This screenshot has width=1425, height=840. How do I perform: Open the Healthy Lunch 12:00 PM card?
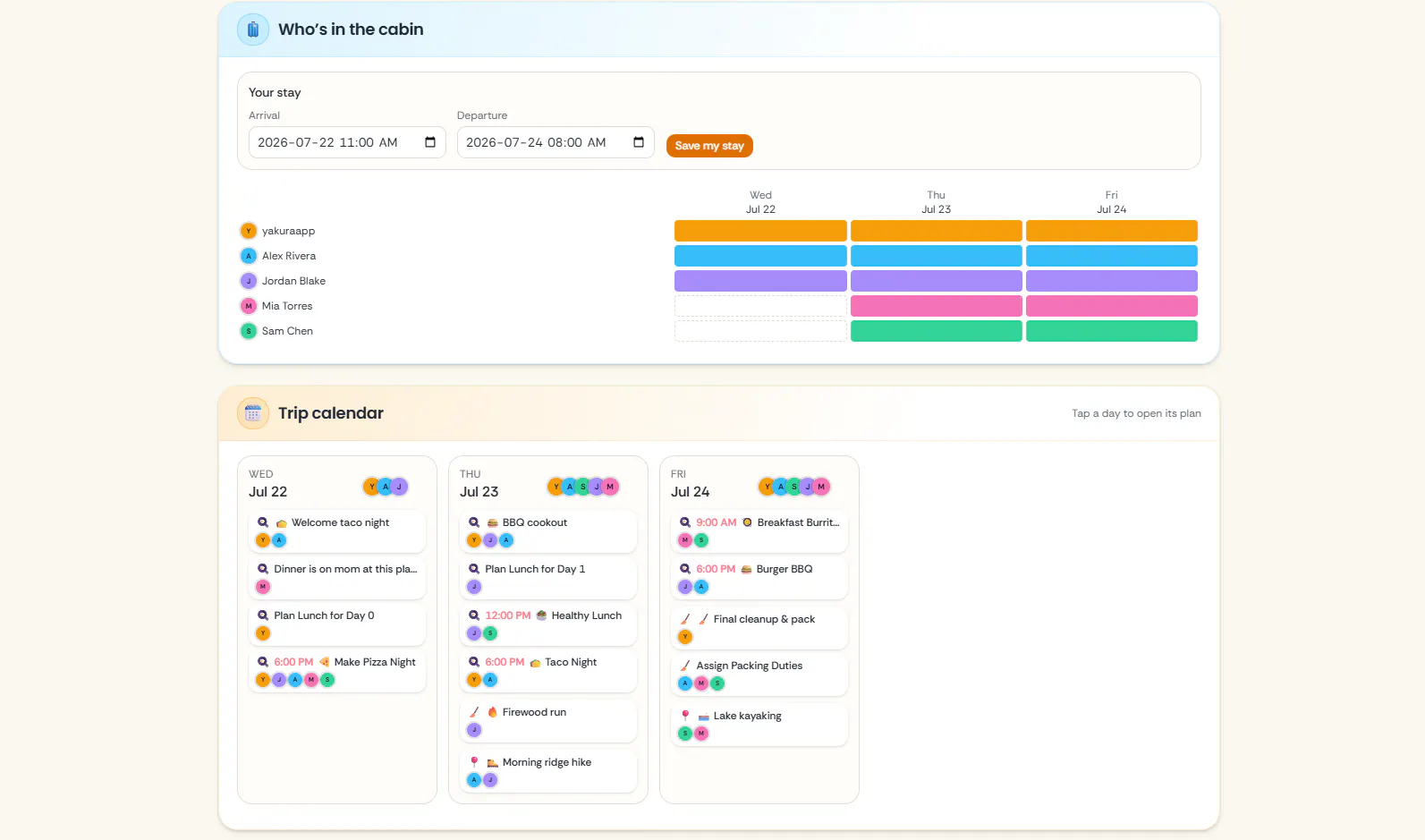(x=547, y=624)
